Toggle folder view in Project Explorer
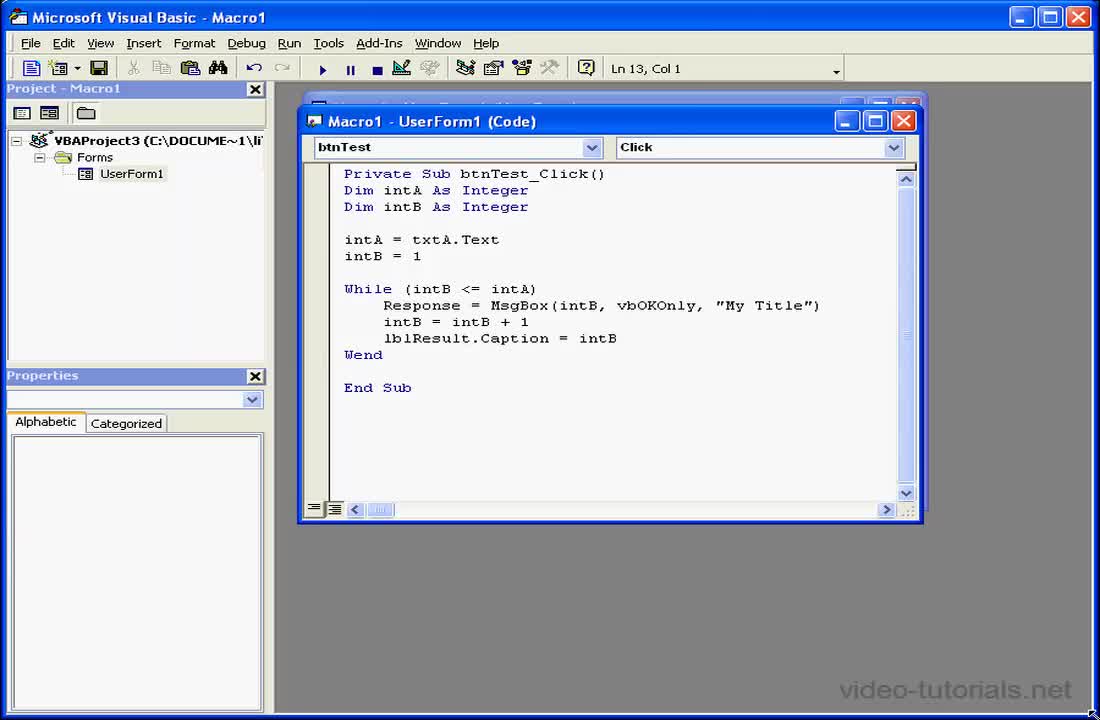The height and width of the screenshot is (720, 1100). coord(87,113)
